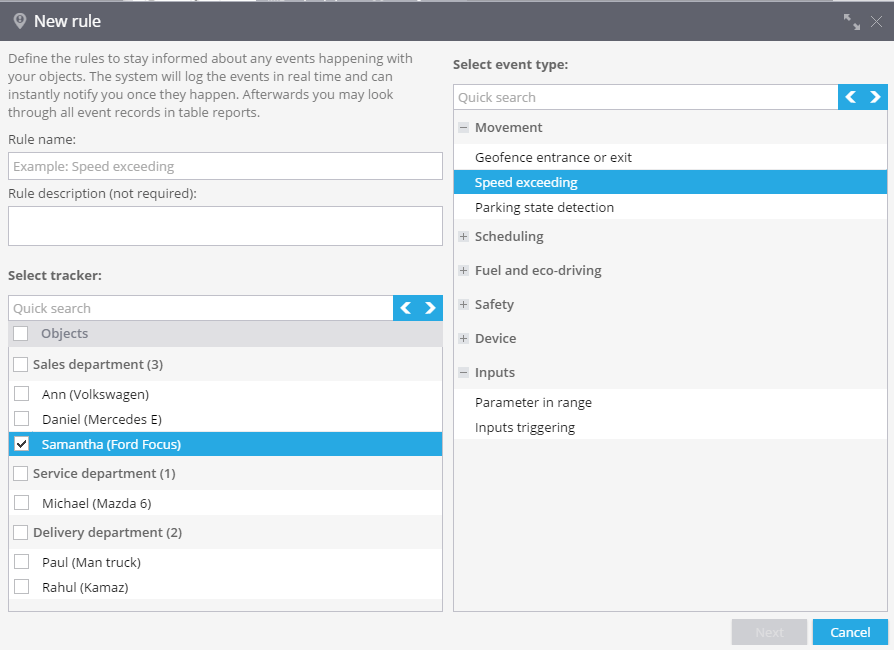Image resolution: width=894 pixels, height=650 pixels.
Task: Toggle dialog fullscreen with expand arrows icon
Action: (x=852, y=22)
